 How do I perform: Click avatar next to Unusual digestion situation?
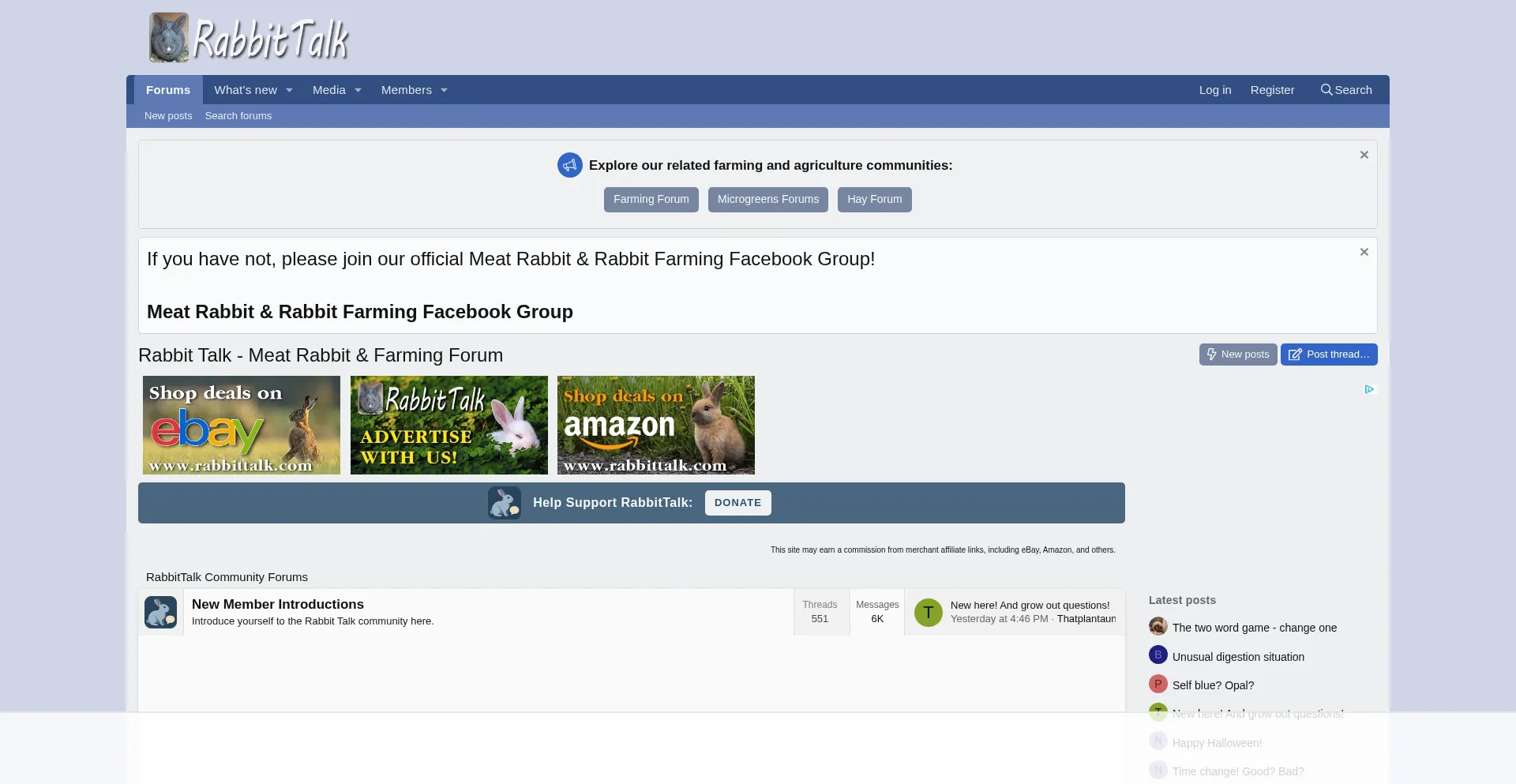1158,655
